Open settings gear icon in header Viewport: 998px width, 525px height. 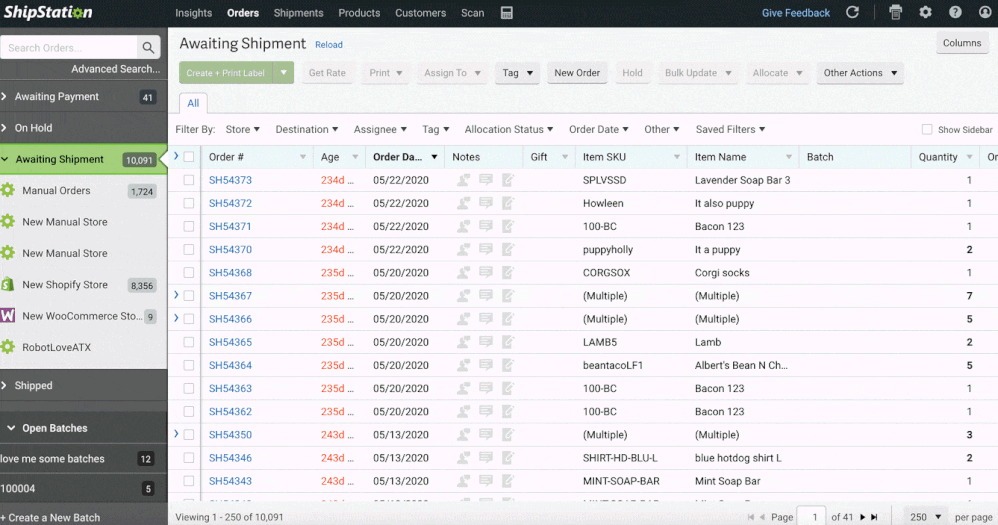tap(925, 13)
